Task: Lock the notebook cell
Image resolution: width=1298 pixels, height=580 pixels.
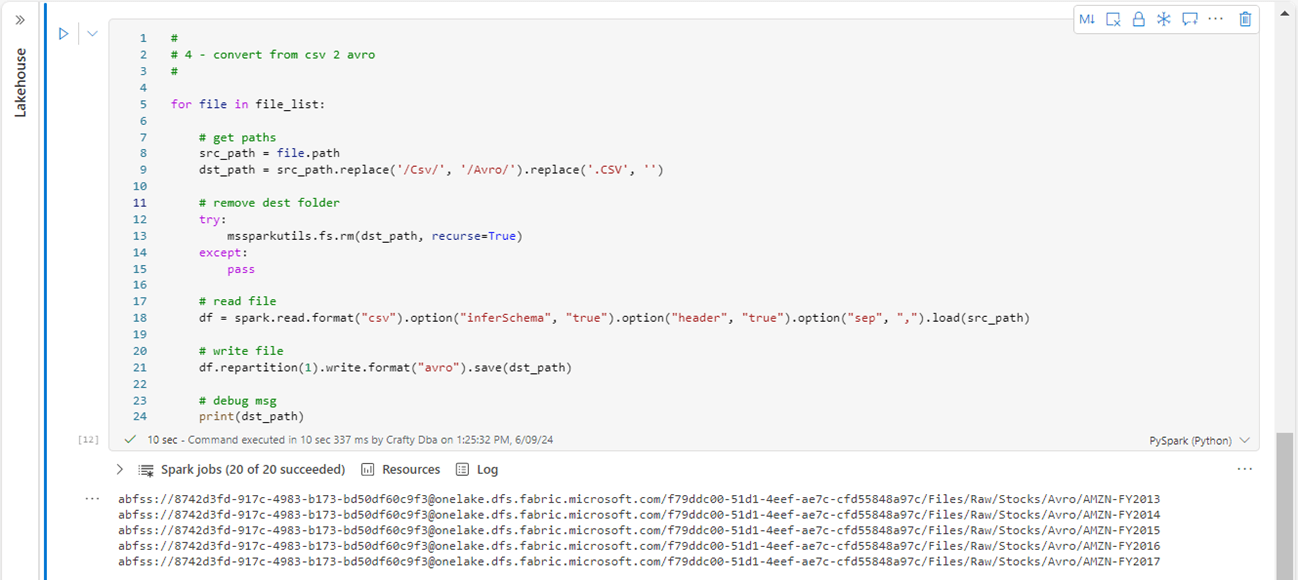Action: [x=1138, y=19]
